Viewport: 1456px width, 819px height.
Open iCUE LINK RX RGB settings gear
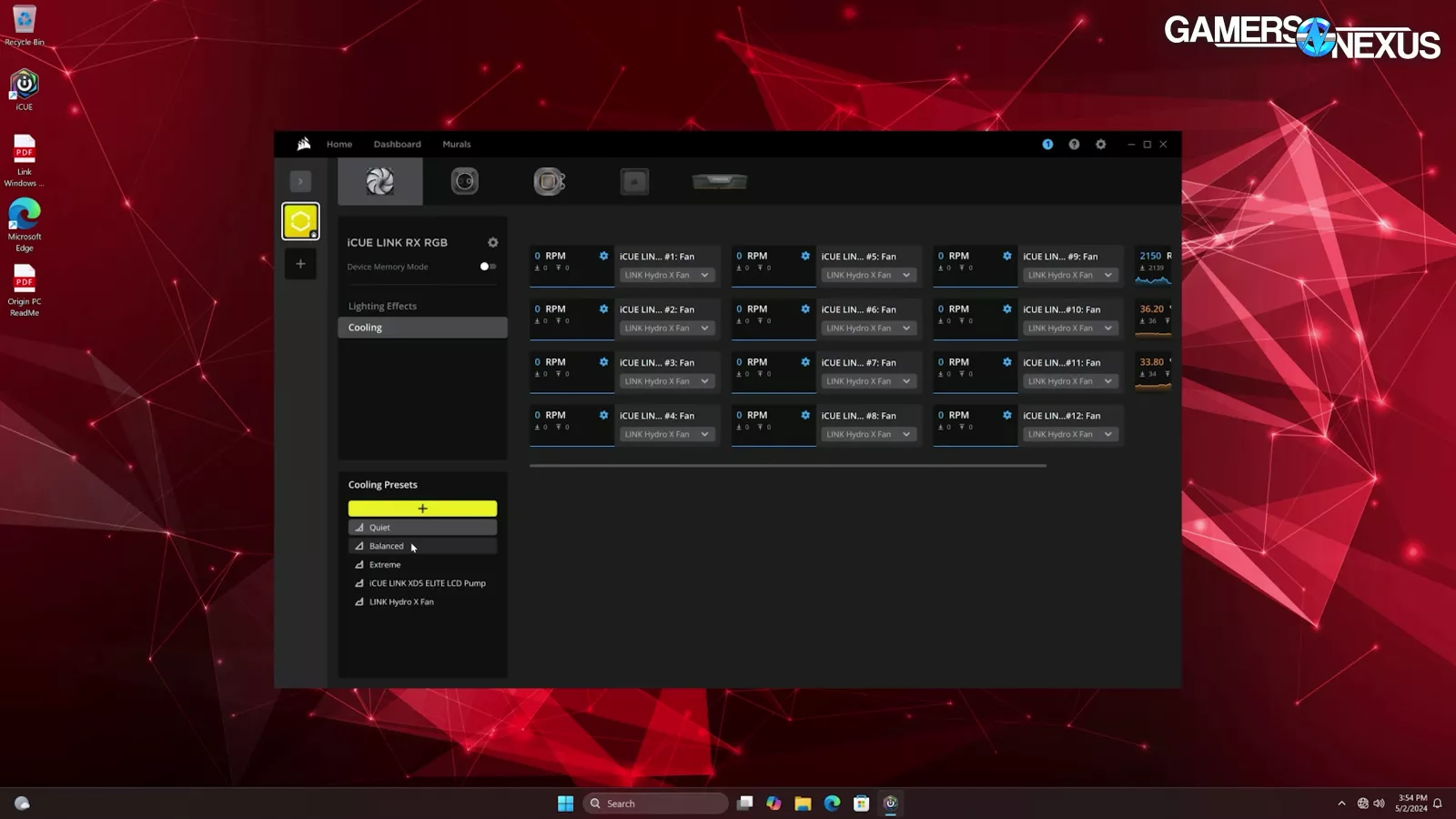pyautogui.click(x=492, y=243)
